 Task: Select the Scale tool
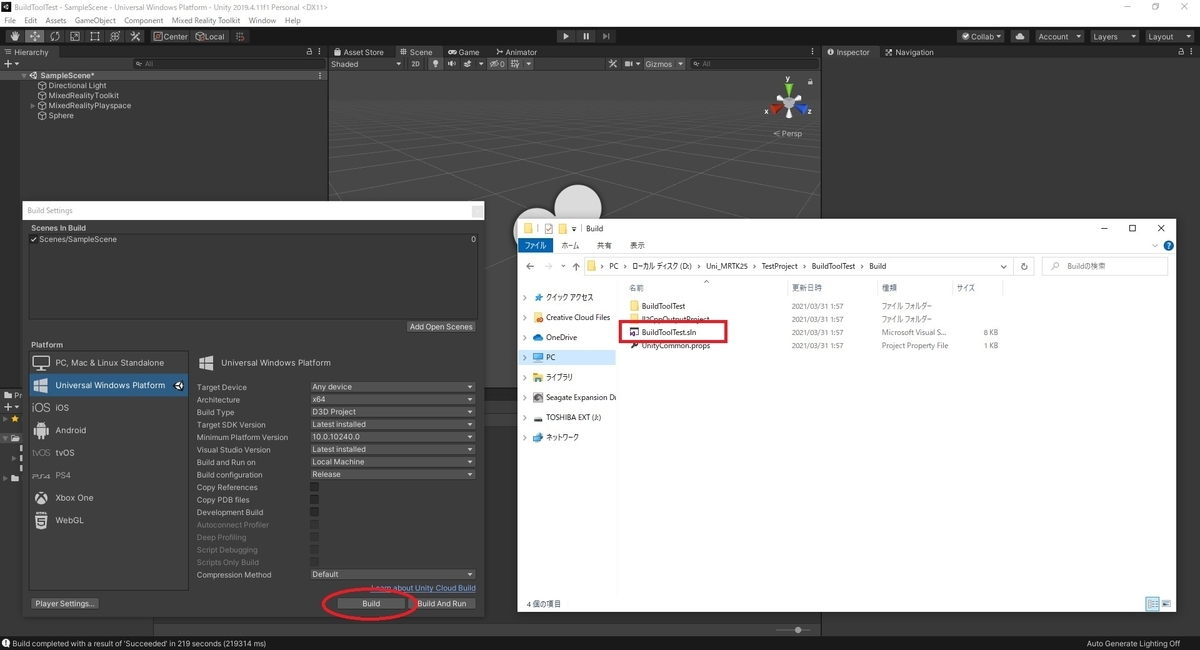click(74, 36)
